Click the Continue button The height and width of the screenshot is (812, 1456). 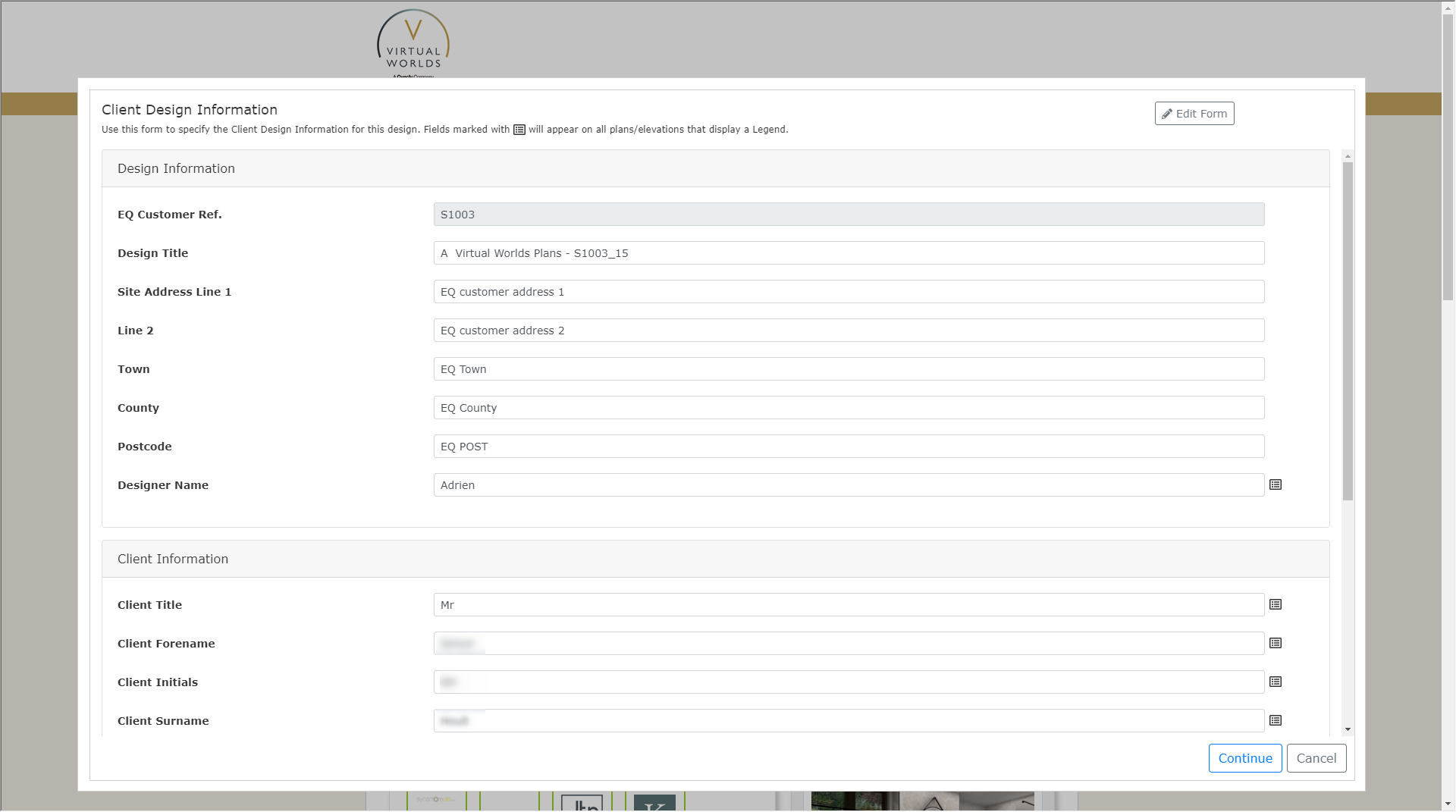click(x=1245, y=758)
